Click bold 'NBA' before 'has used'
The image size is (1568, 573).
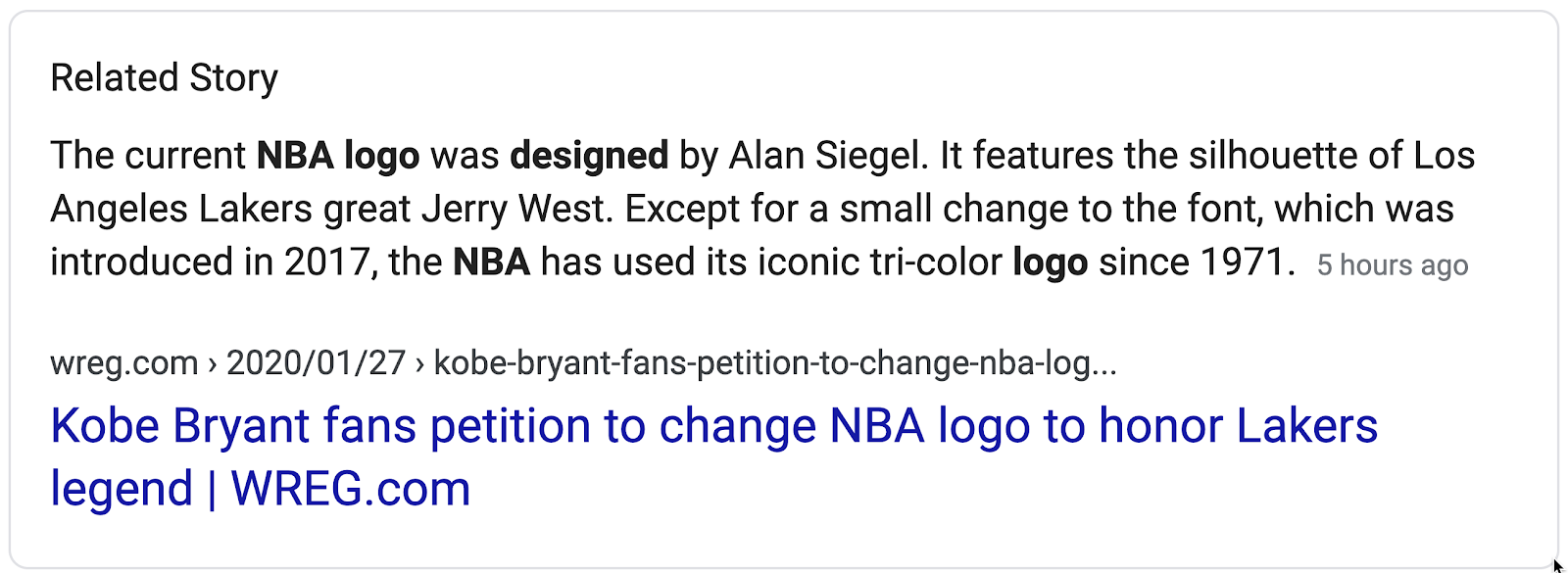click(492, 262)
